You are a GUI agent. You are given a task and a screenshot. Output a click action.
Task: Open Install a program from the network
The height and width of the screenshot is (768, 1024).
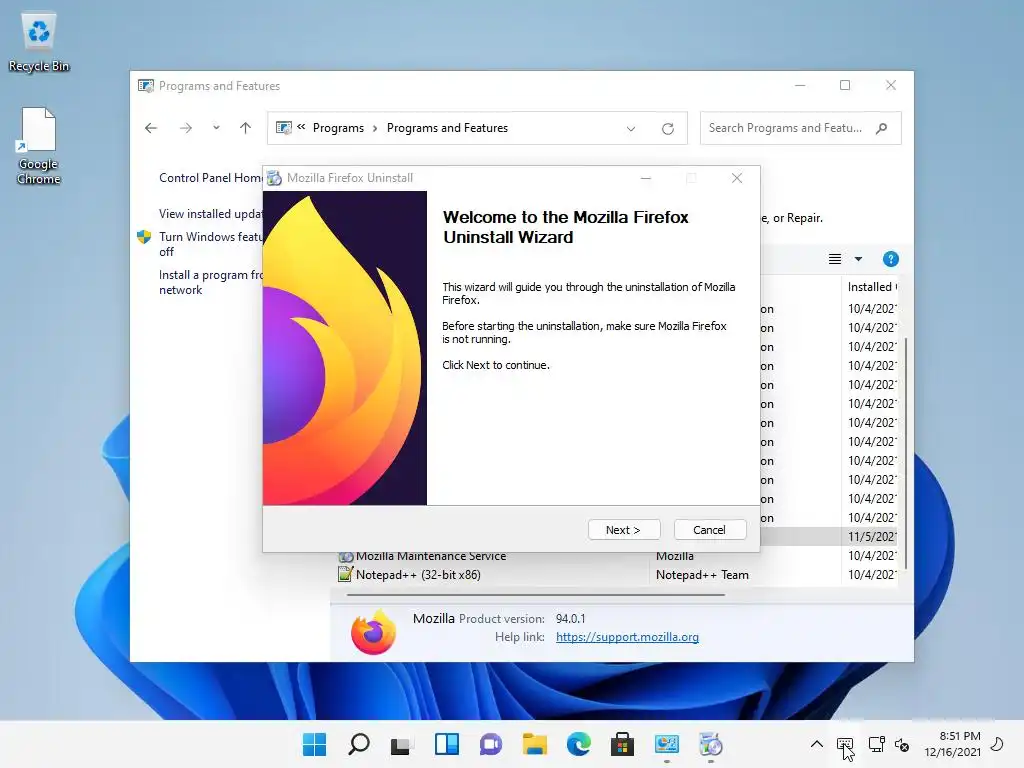tap(210, 282)
